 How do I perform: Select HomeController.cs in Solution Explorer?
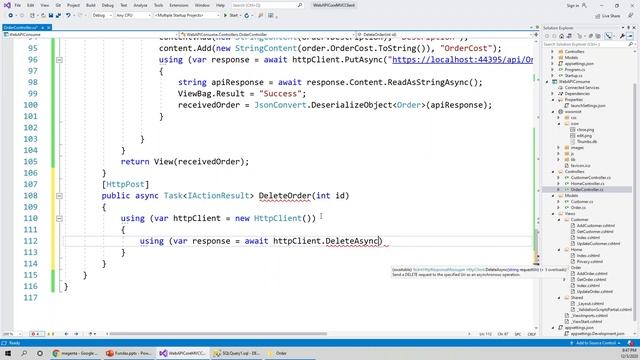click(587, 184)
